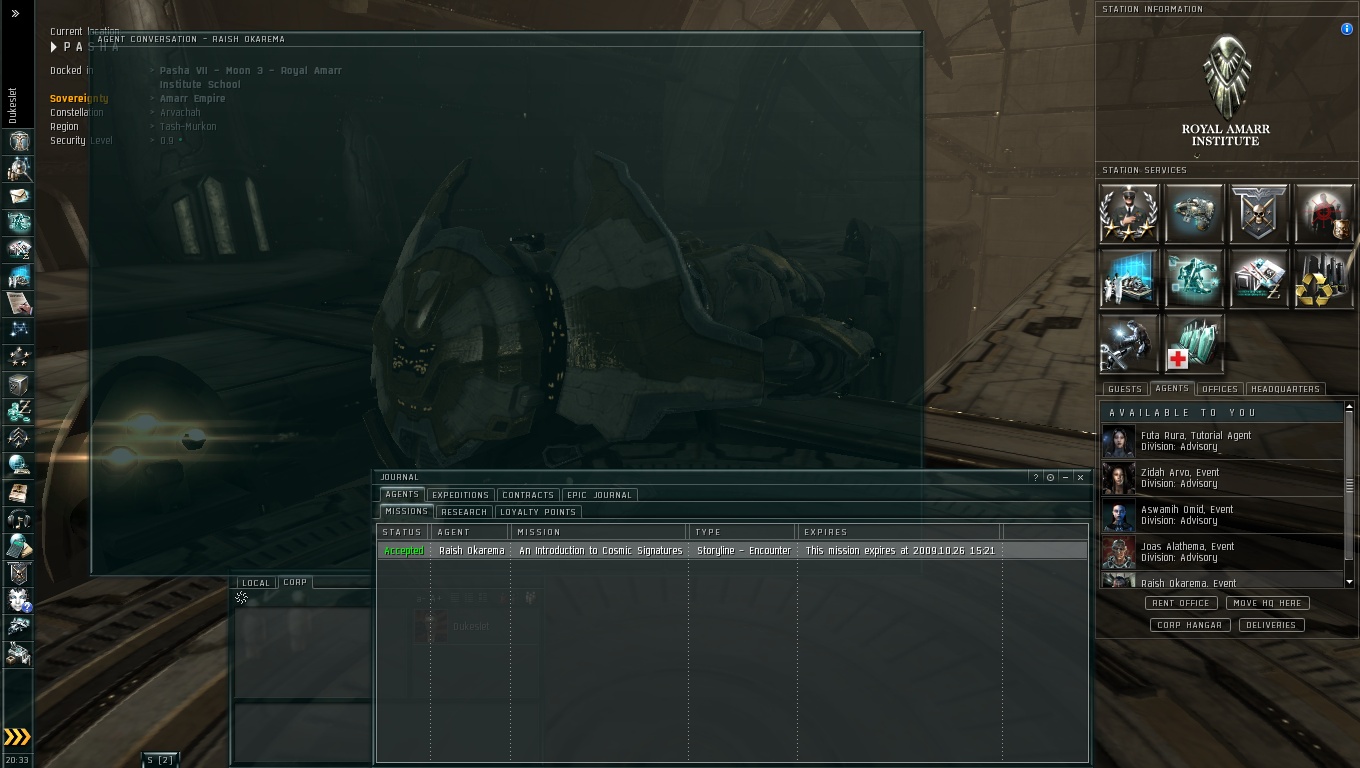Show the Offices tab in station panel

(x=1220, y=389)
